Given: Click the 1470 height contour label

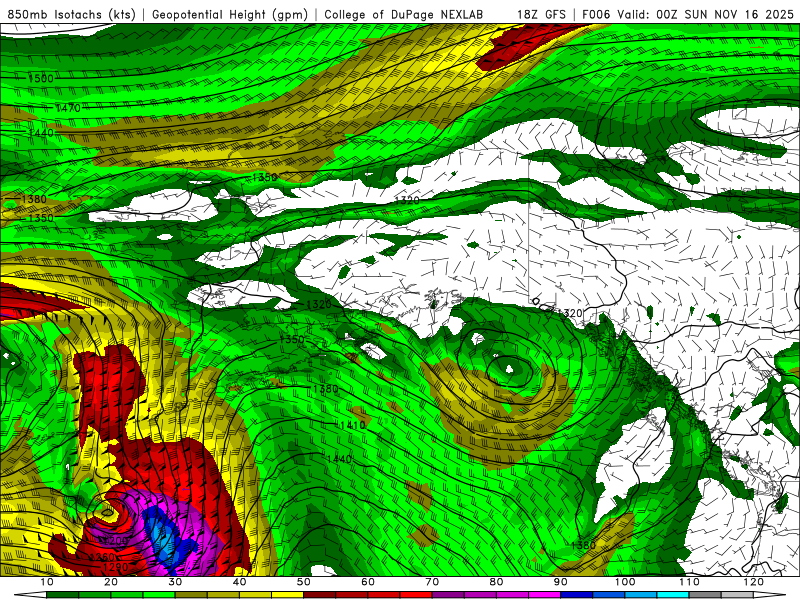Looking at the screenshot, I should click(68, 108).
